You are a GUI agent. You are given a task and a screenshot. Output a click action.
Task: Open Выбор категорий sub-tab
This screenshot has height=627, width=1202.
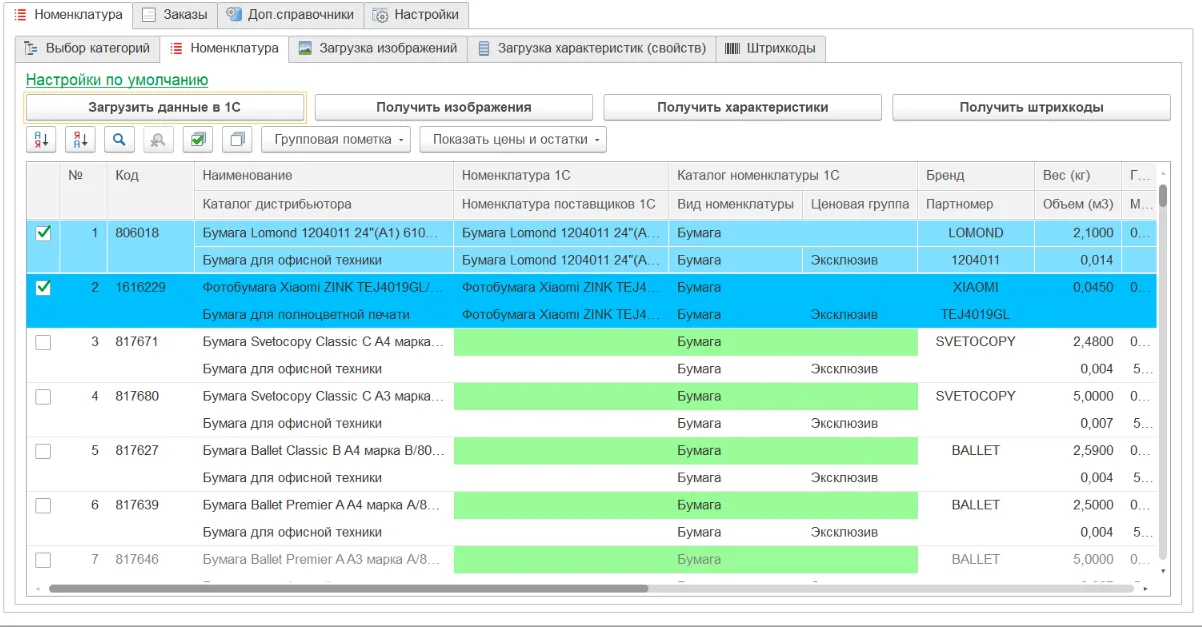(87, 49)
